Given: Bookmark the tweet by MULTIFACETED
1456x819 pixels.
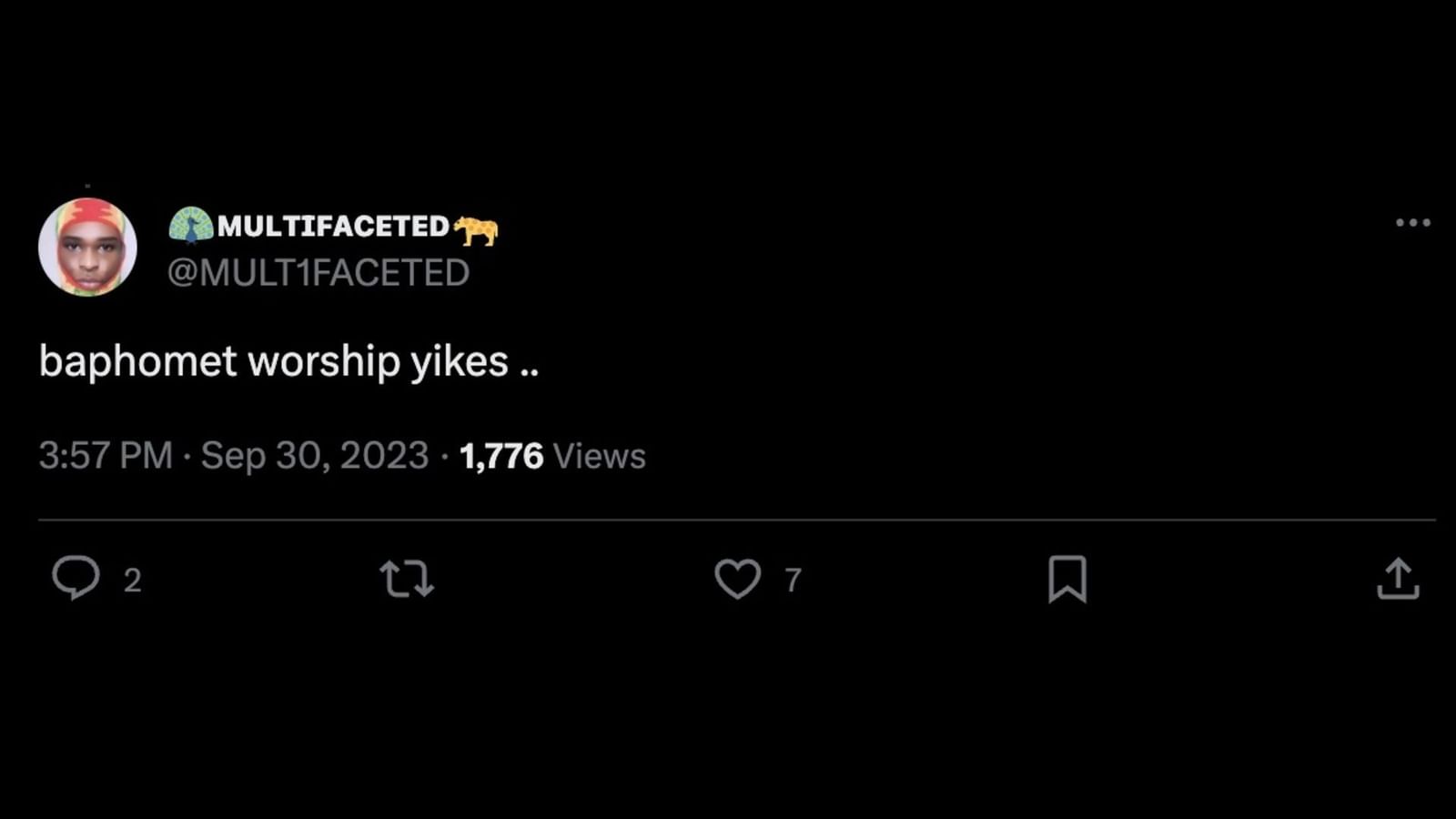Looking at the screenshot, I should click(1067, 579).
